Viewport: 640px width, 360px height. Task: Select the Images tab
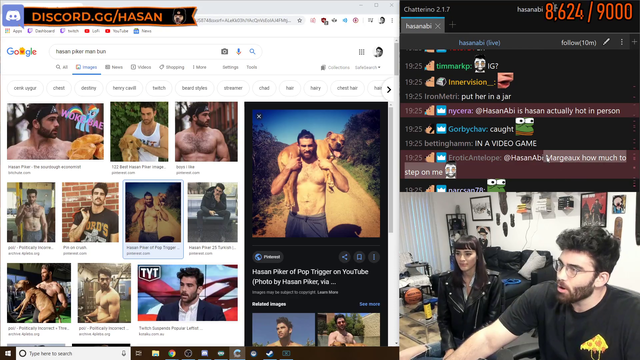click(87, 67)
